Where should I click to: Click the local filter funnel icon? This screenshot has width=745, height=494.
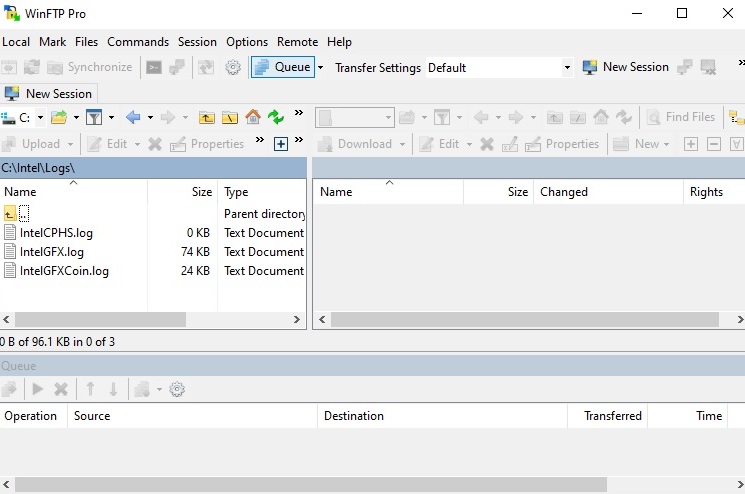[94, 117]
